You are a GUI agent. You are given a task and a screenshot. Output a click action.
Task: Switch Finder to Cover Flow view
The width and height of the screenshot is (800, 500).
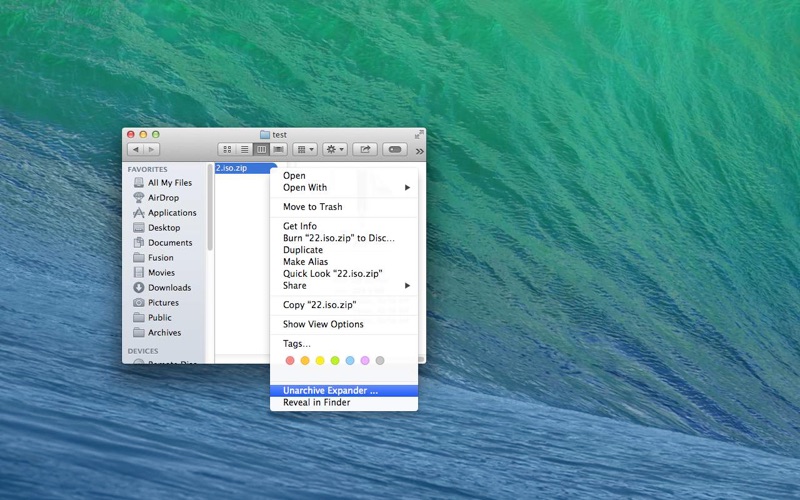tap(279, 149)
